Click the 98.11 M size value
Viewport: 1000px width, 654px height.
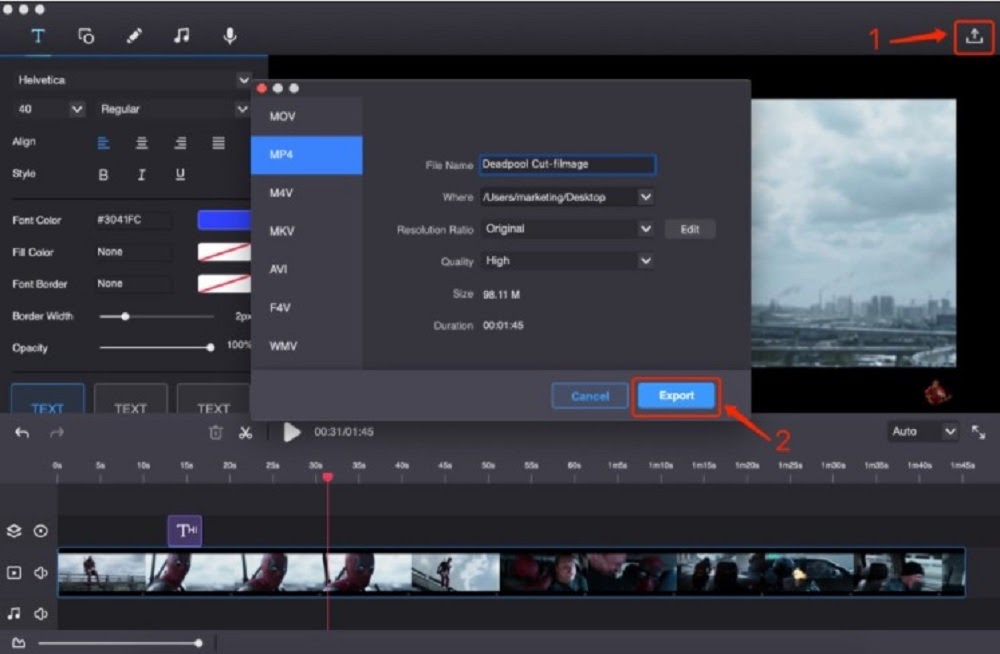click(x=501, y=295)
